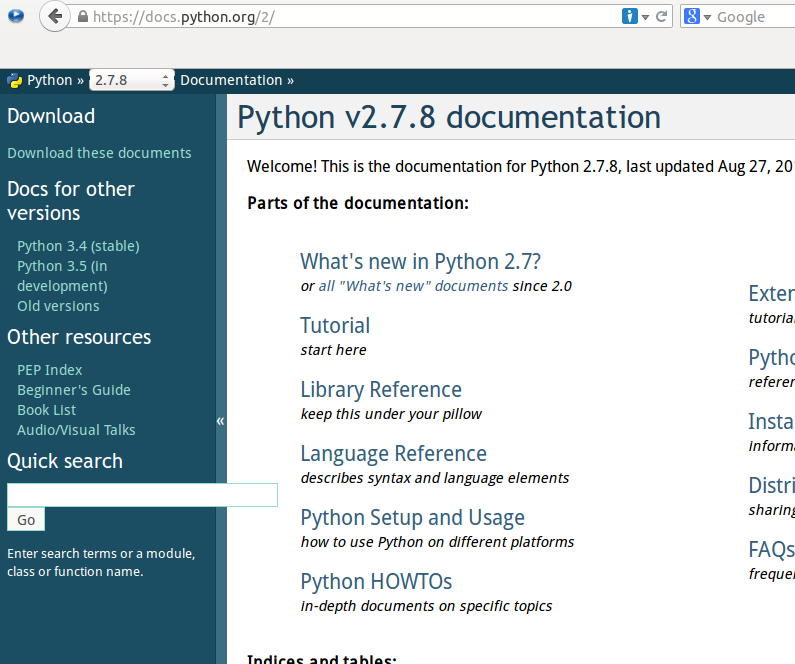Click the blue info icon in URL bar
This screenshot has height=664, width=795.
coord(630,17)
